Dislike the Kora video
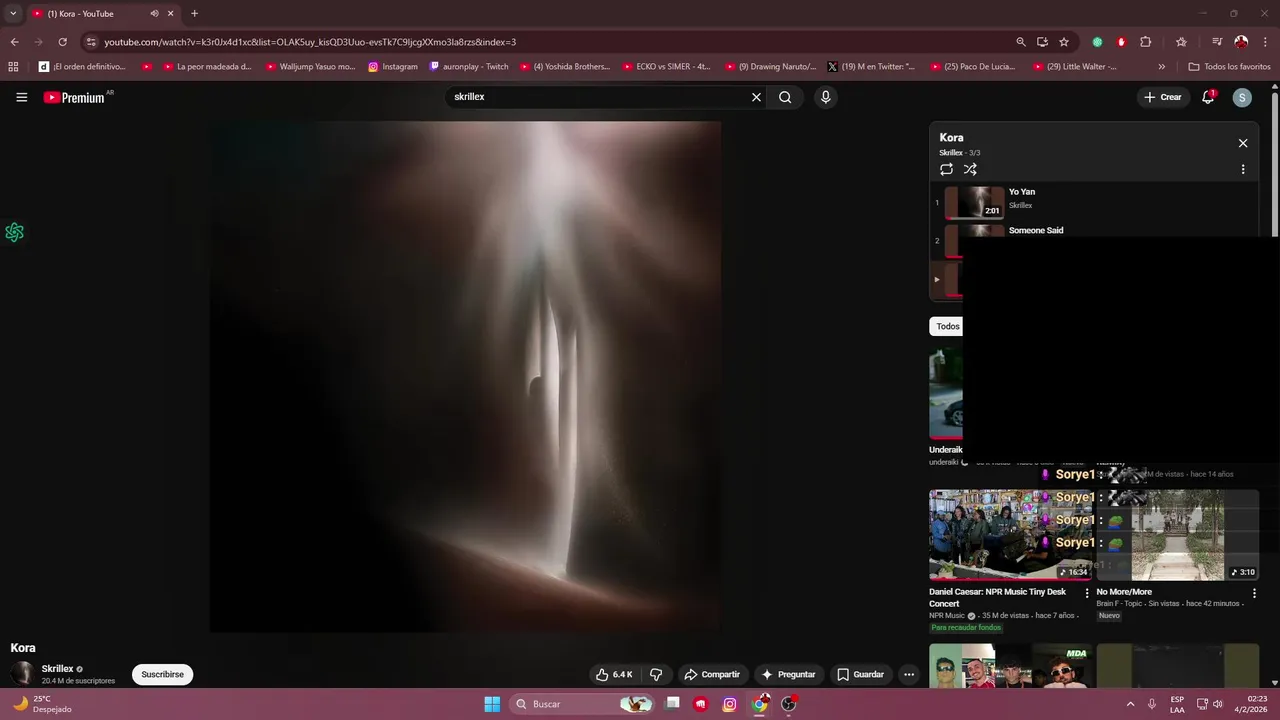The image size is (1280, 720). coord(656,675)
